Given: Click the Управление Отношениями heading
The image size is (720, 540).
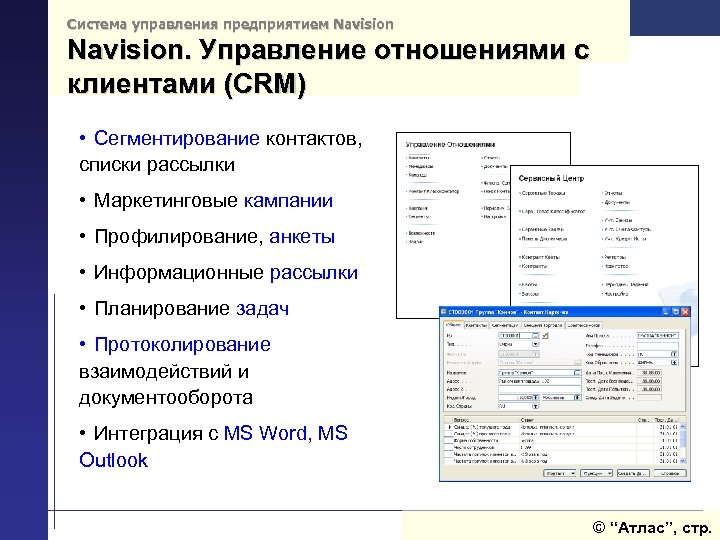Looking at the screenshot, I should pyautogui.click(x=450, y=145).
